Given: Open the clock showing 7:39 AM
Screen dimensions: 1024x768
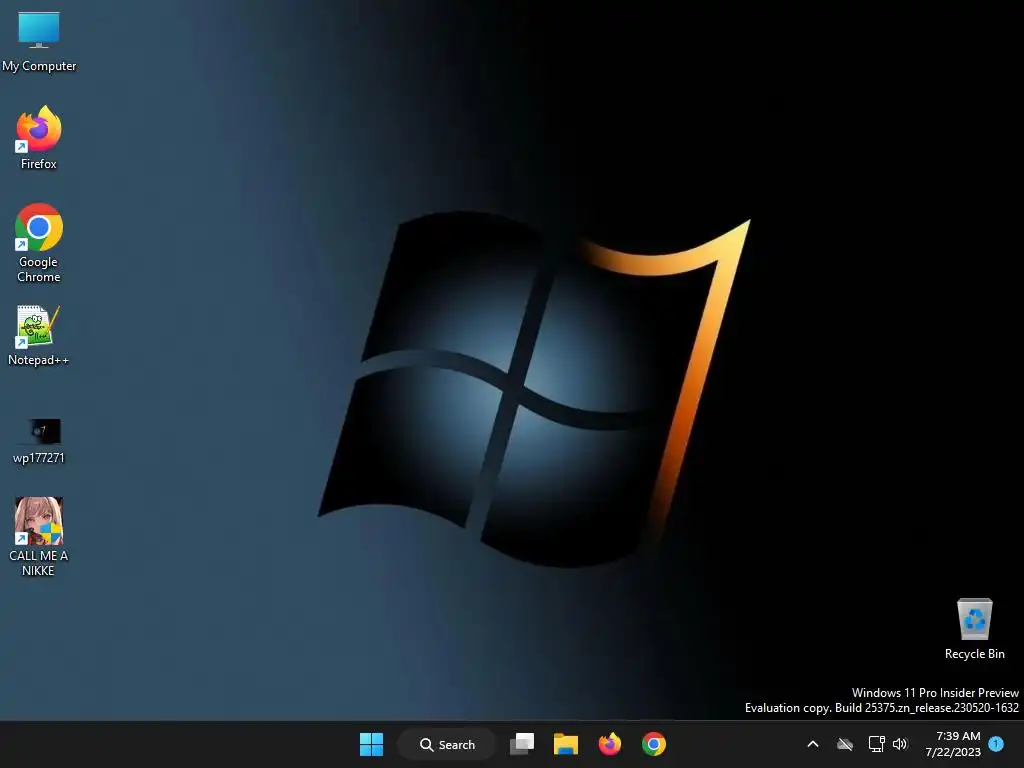Looking at the screenshot, I should pyautogui.click(x=953, y=744).
